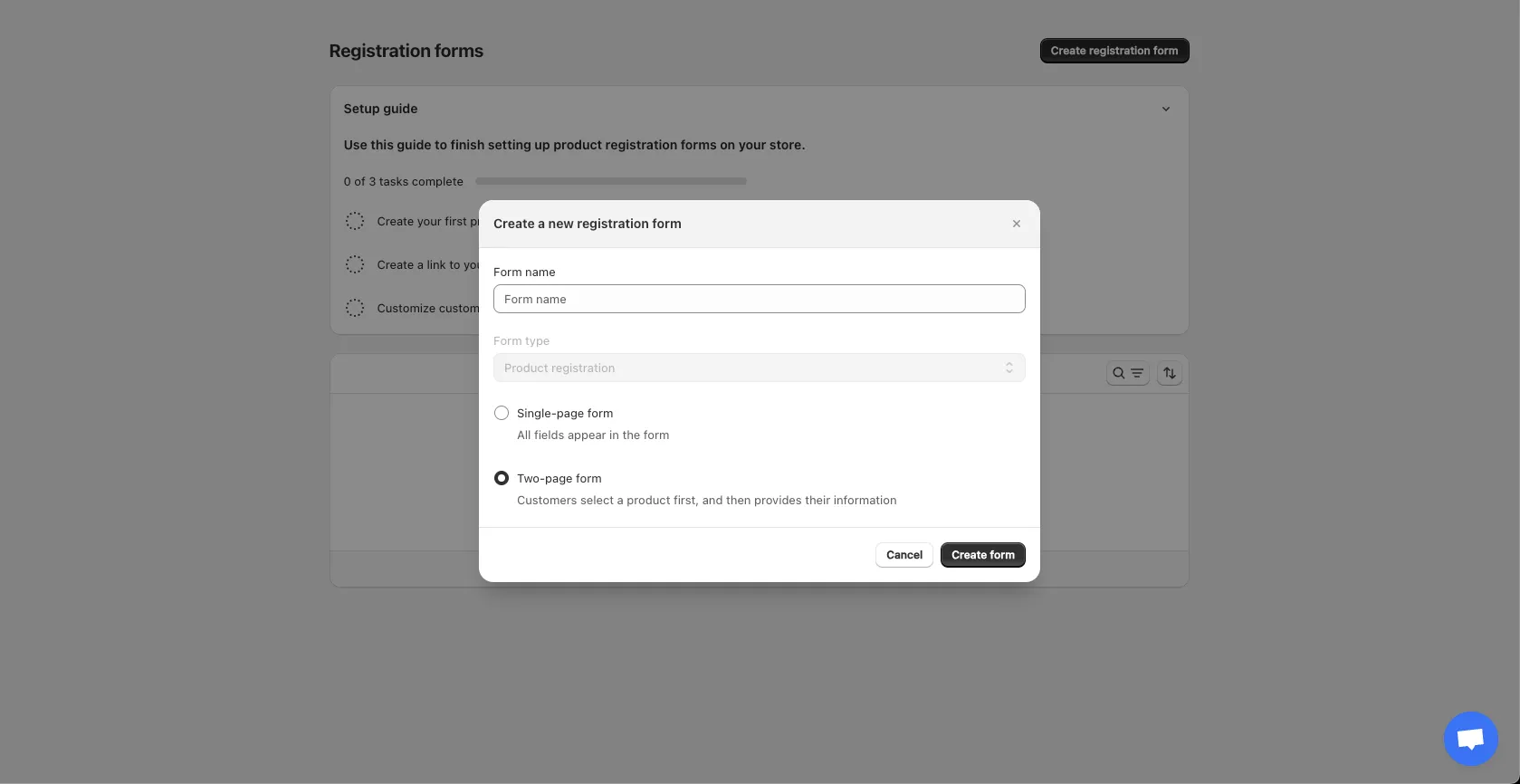Toggle Customize customer task circle

point(355,308)
